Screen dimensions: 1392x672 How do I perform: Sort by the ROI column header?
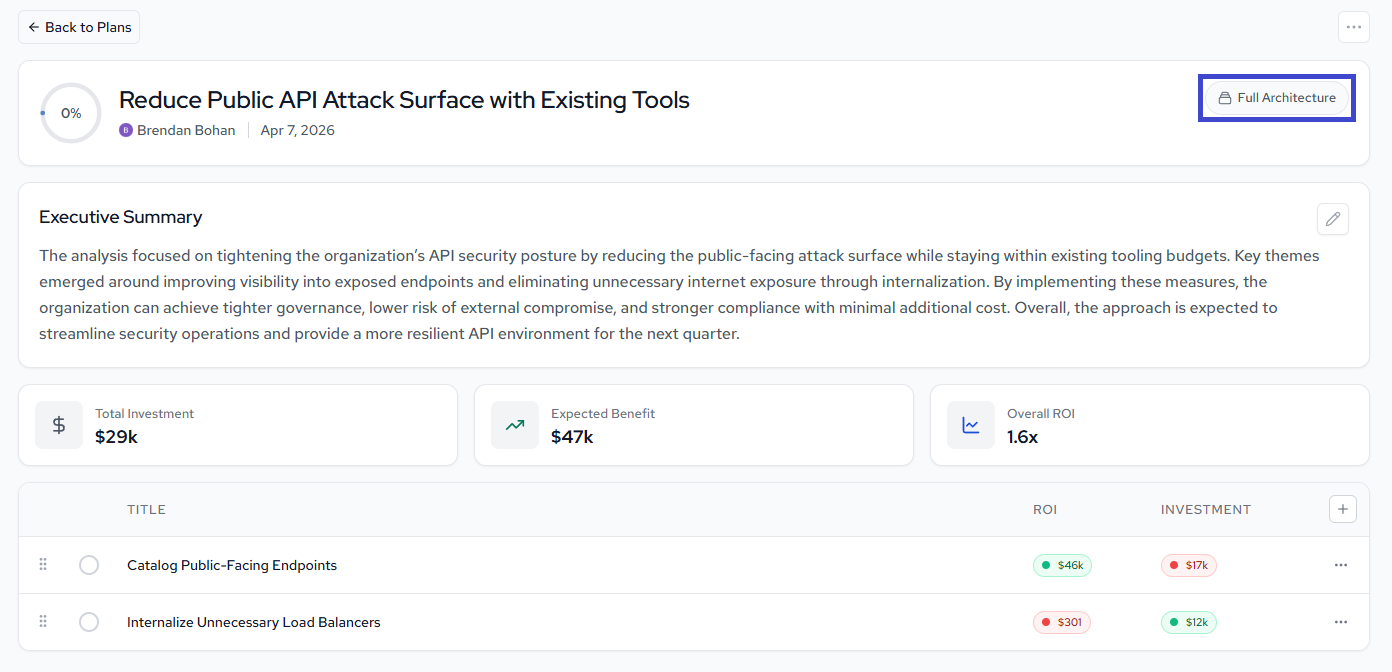[1044, 510]
